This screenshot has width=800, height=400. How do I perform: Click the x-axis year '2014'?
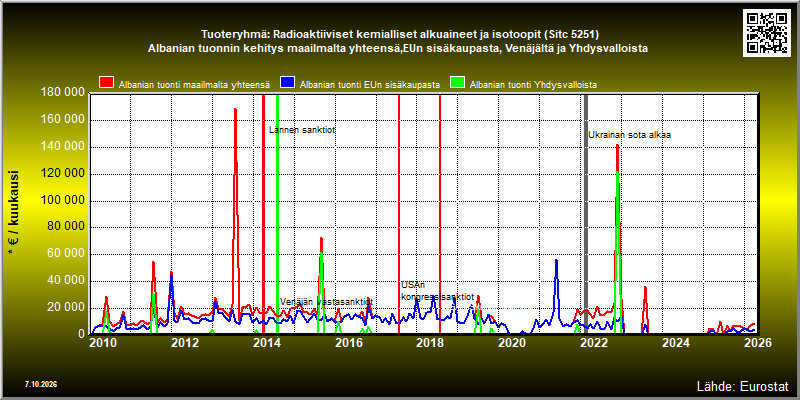point(267,343)
